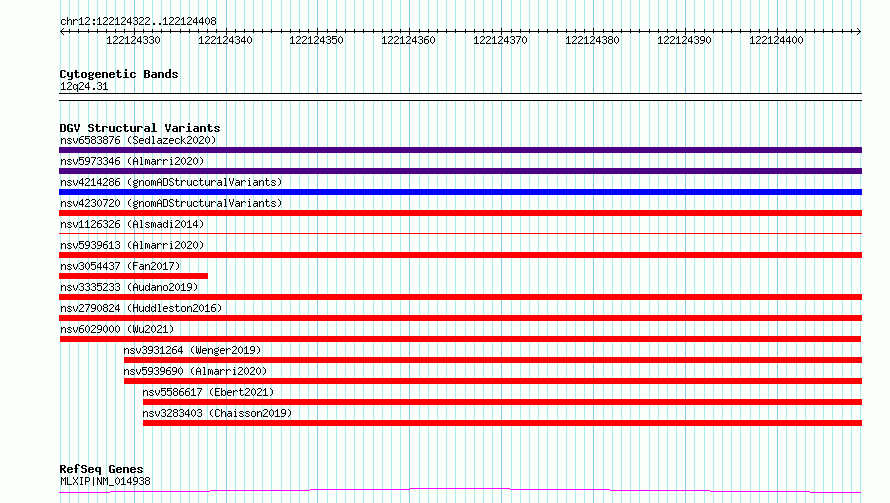Screen dimensions: 890x503
Task: Click the red bar under nsv4230720
Action: pyautogui.click(x=460, y=213)
